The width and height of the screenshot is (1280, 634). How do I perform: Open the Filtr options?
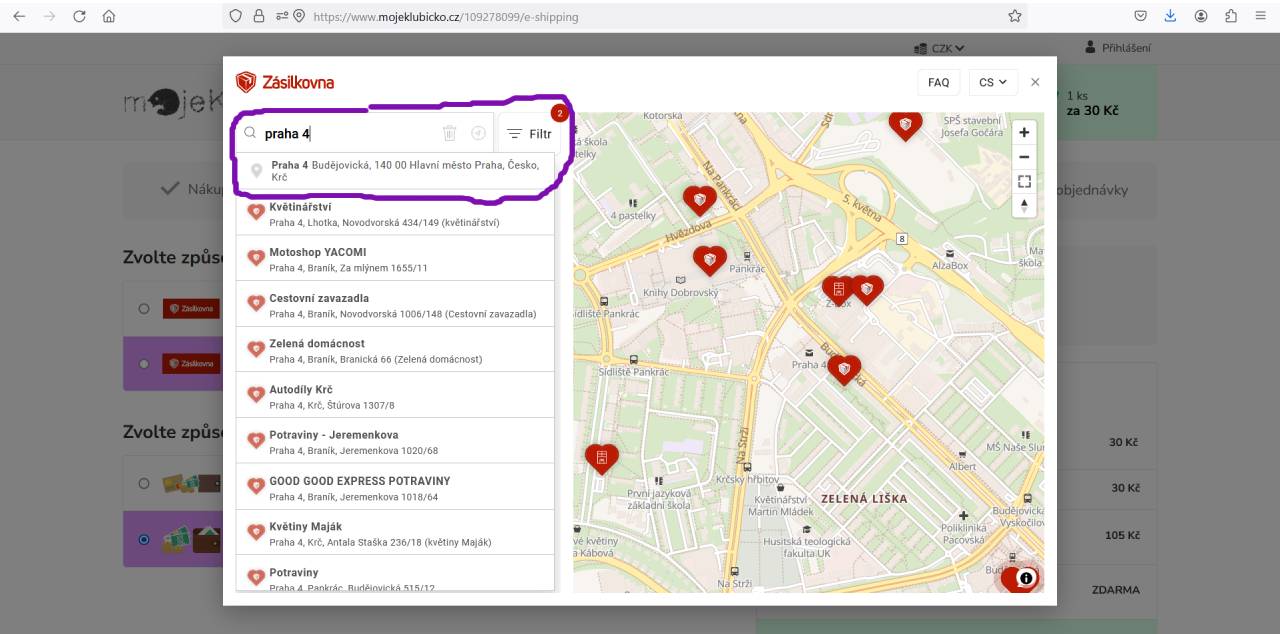click(x=529, y=133)
